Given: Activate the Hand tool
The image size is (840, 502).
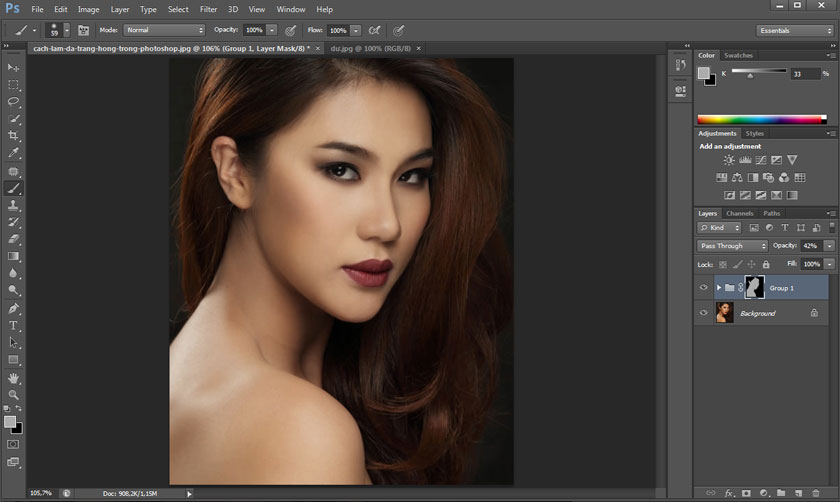Looking at the screenshot, I should (14, 378).
